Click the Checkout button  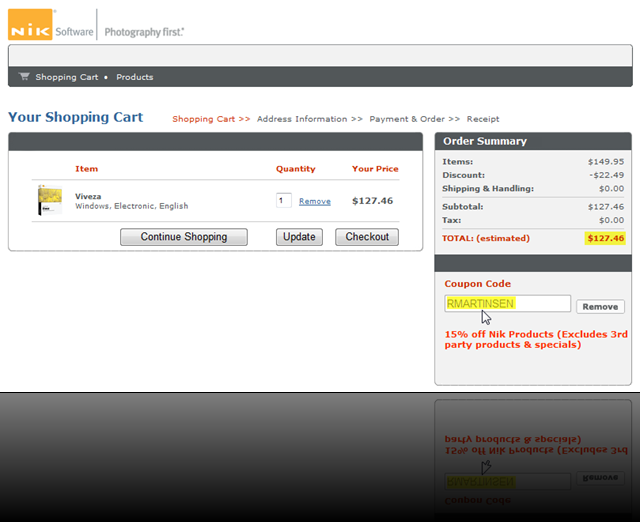[x=367, y=237]
